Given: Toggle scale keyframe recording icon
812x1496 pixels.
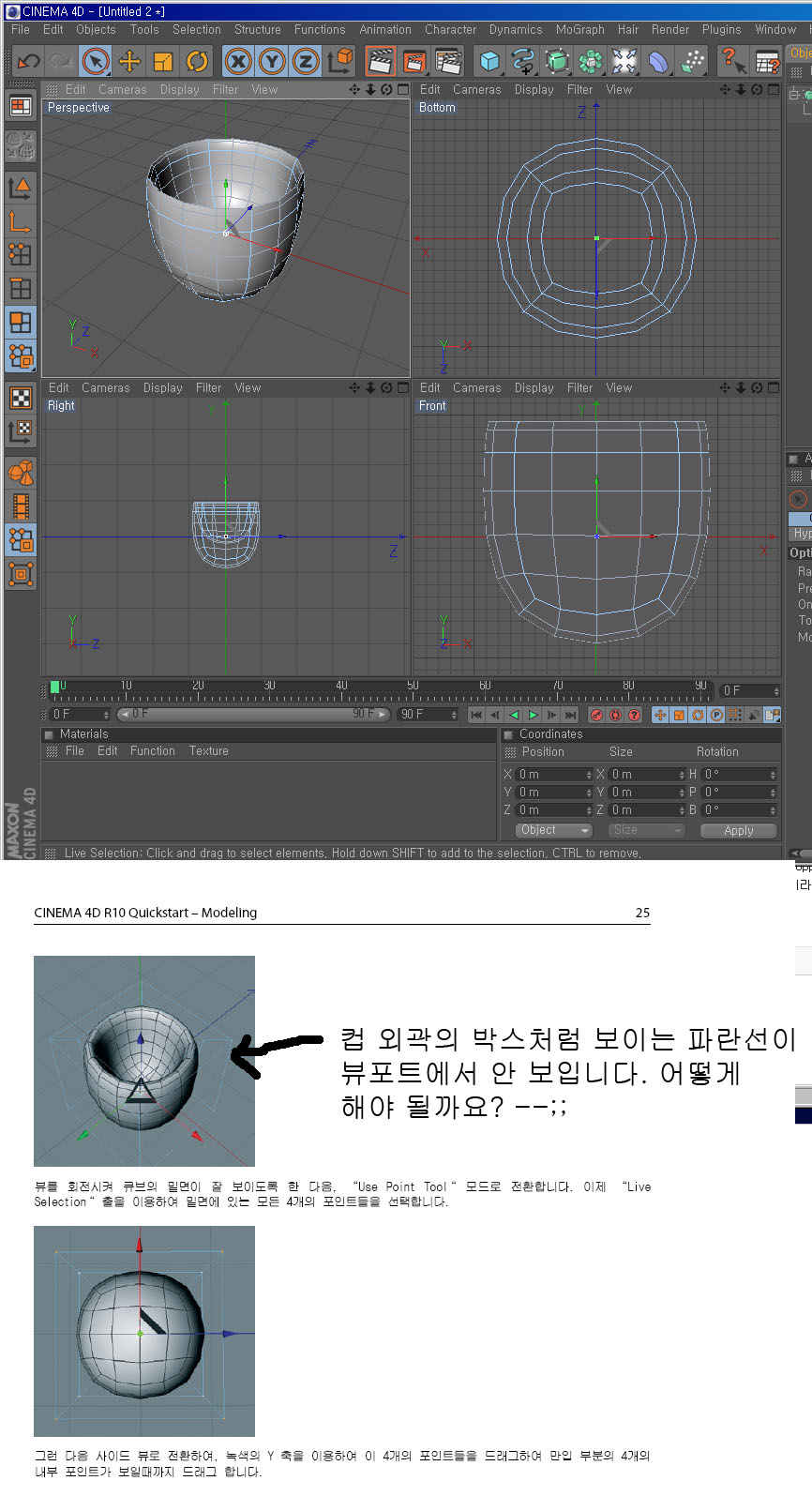Looking at the screenshot, I should click(x=679, y=715).
